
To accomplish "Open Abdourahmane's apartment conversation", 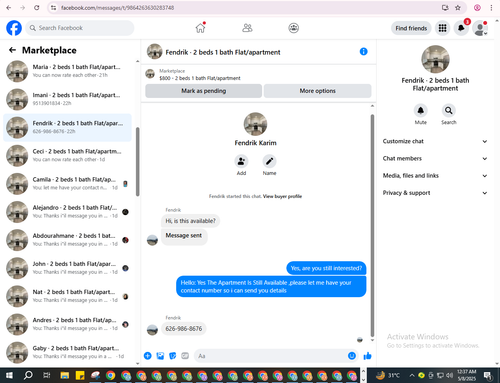I will (x=68, y=240).
